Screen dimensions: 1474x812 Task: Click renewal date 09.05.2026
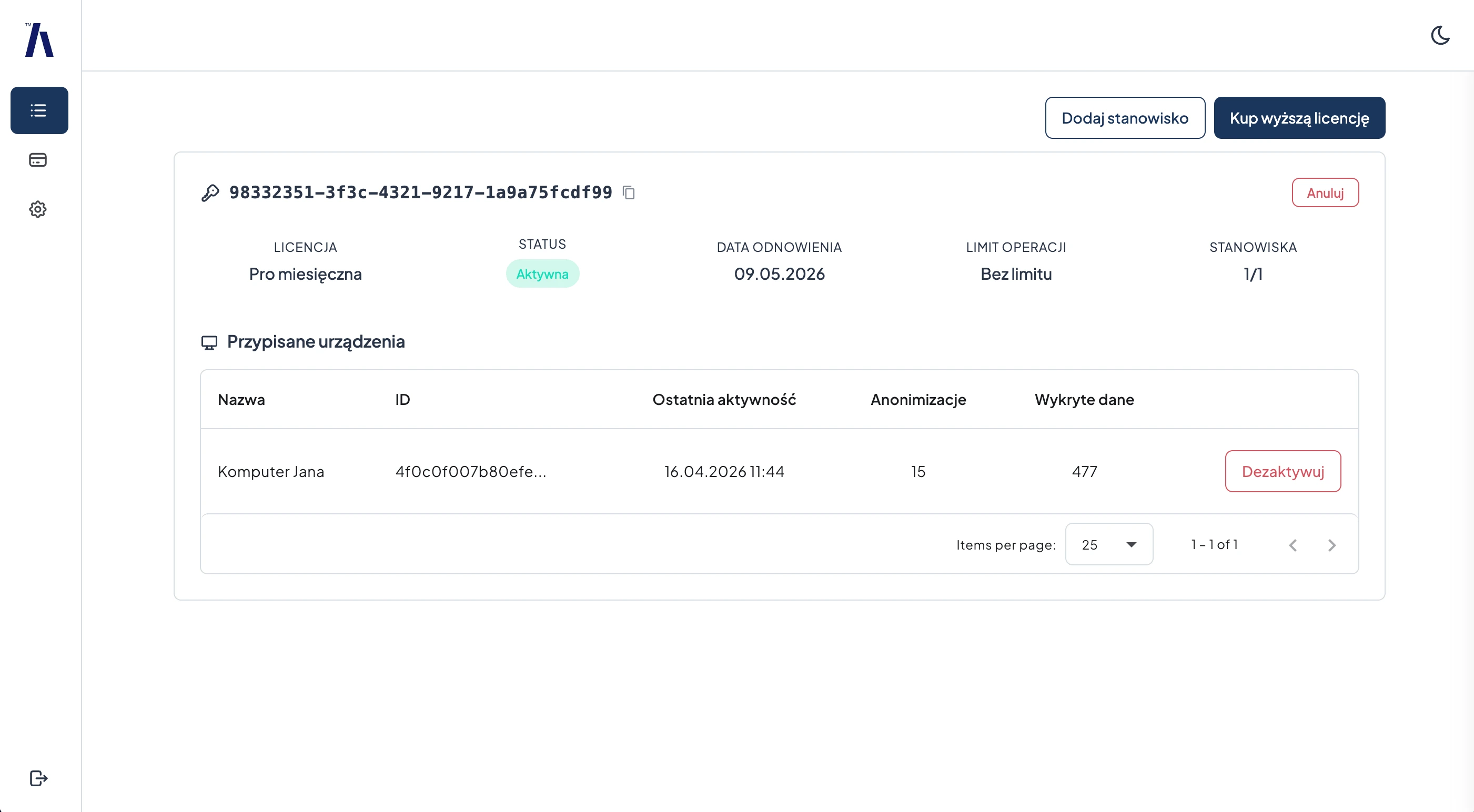(779, 274)
